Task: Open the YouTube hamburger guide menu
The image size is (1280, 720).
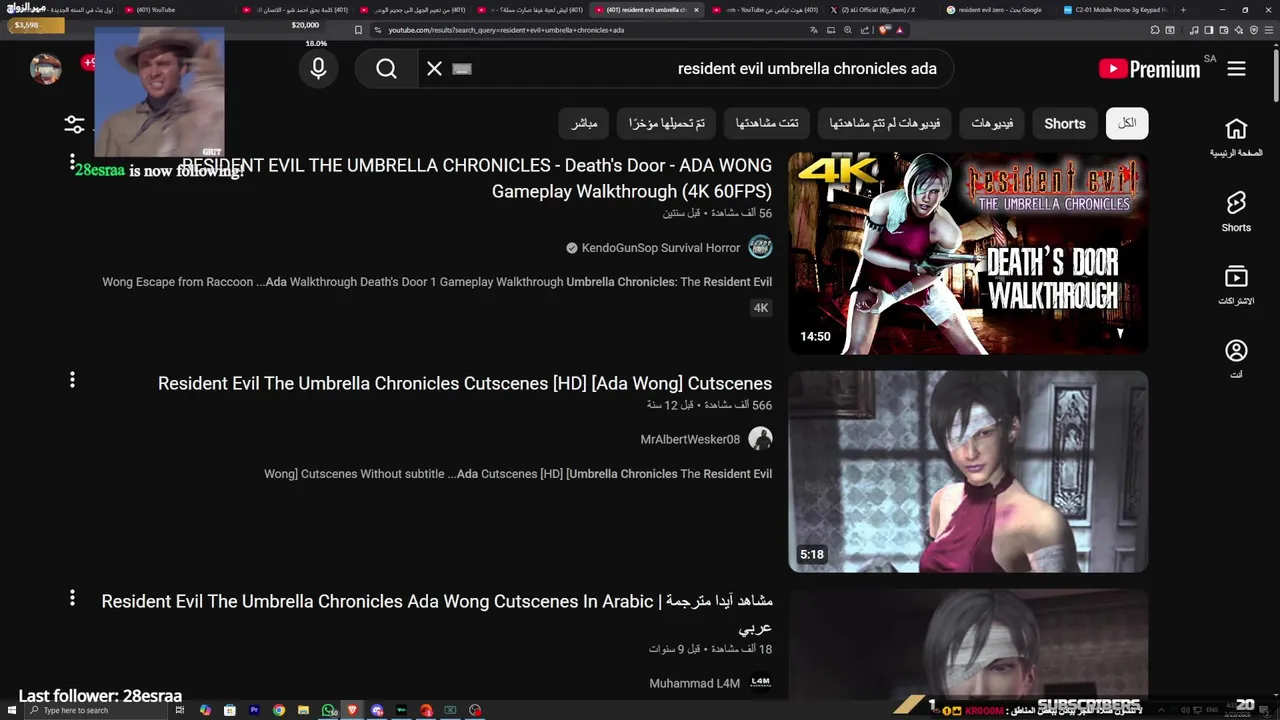Action: 1237,68
